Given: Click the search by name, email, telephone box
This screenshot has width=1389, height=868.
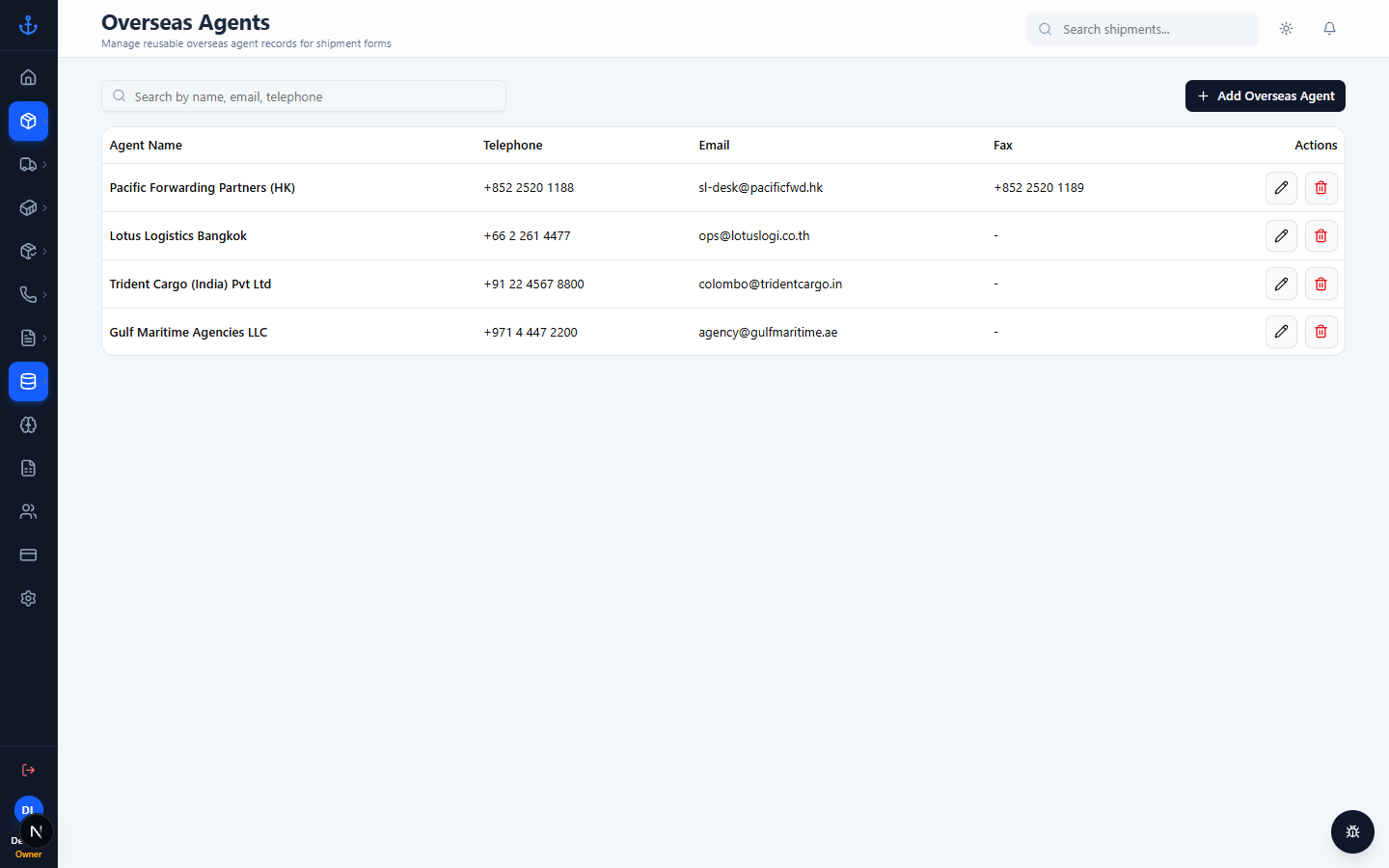Looking at the screenshot, I should pyautogui.click(x=304, y=96).
